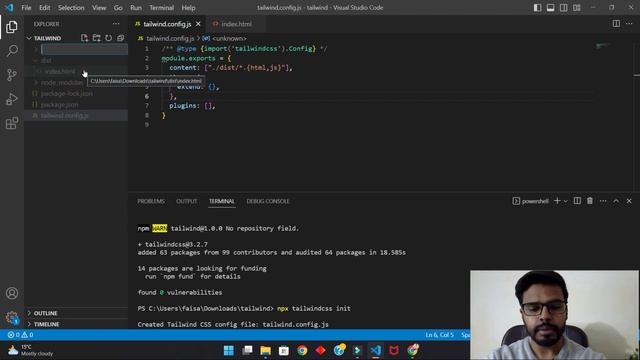Open the Terminal menu
The image size is (640, 360).
(161, 8)
